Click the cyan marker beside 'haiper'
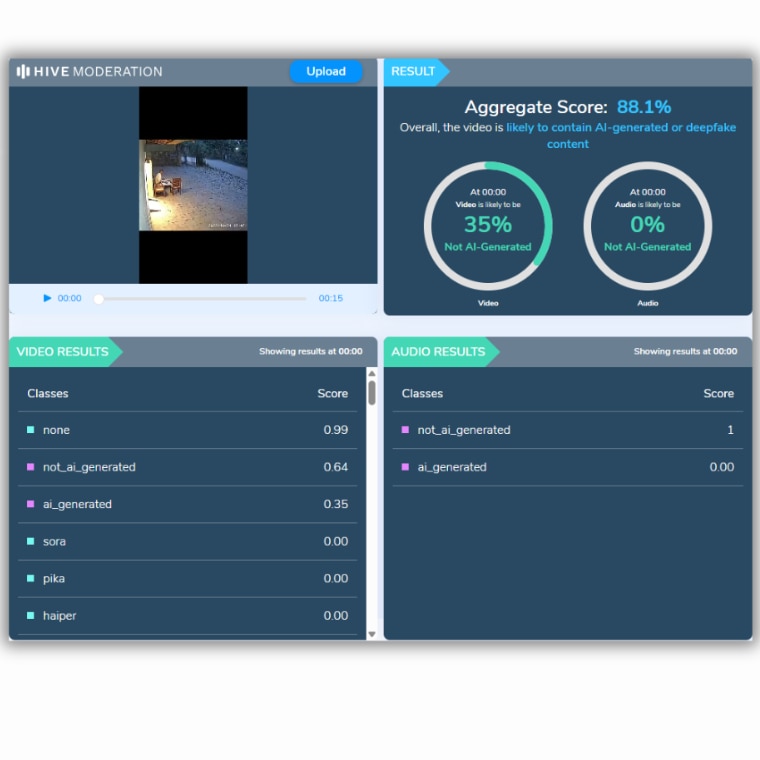The image size is (760, 760). [31, 615]
